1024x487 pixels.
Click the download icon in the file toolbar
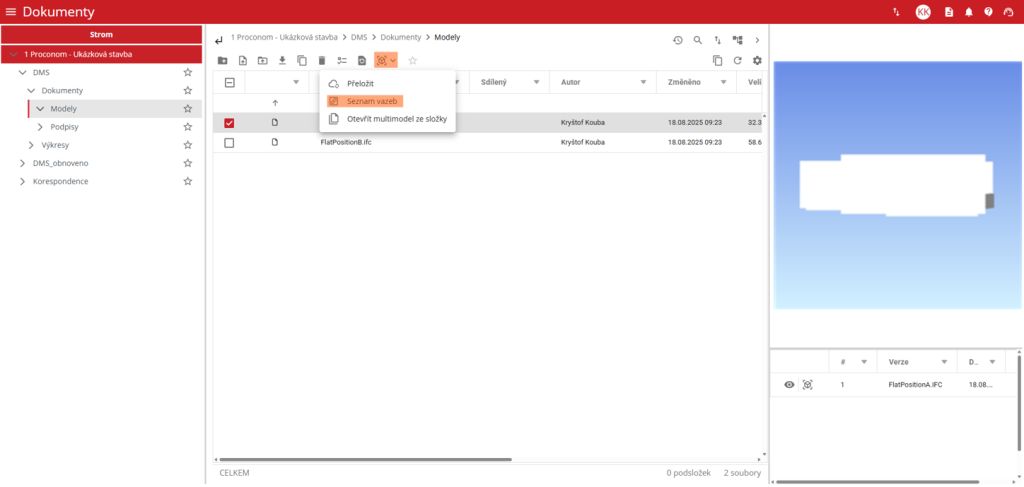coord(282,61)
